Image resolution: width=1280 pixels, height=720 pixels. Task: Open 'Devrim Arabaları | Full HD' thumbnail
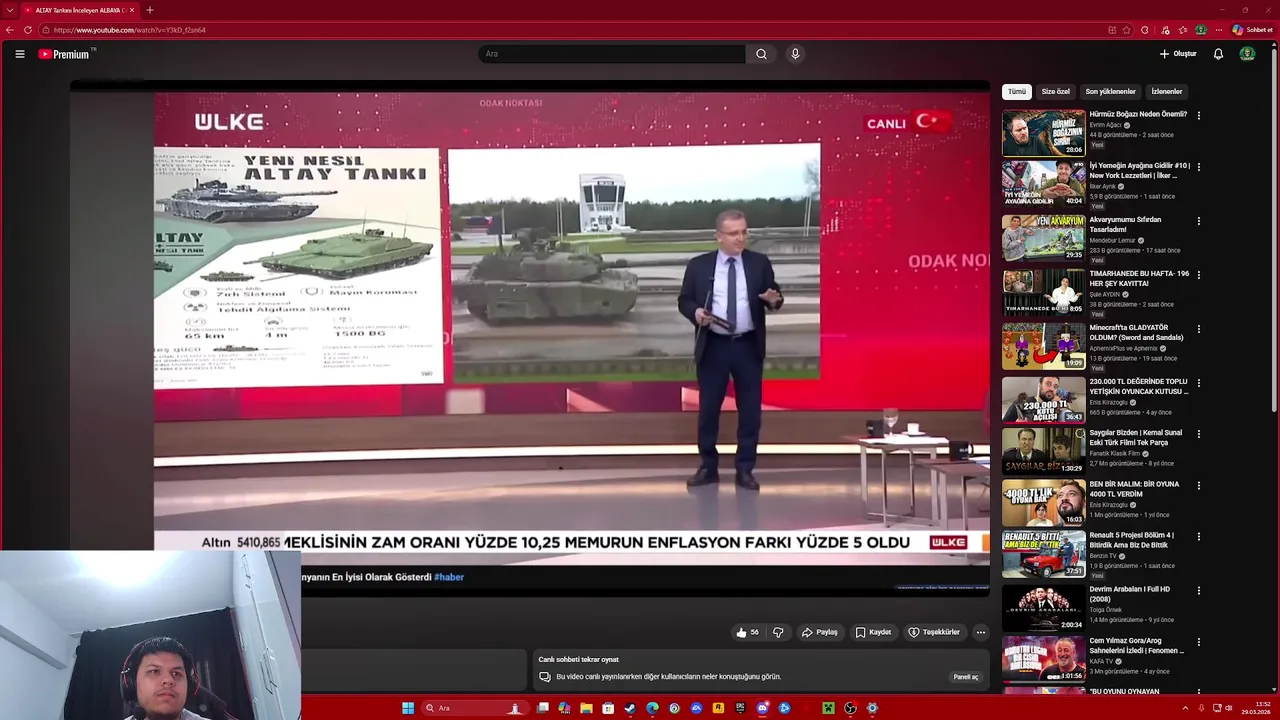click(x=1043, y=607)
